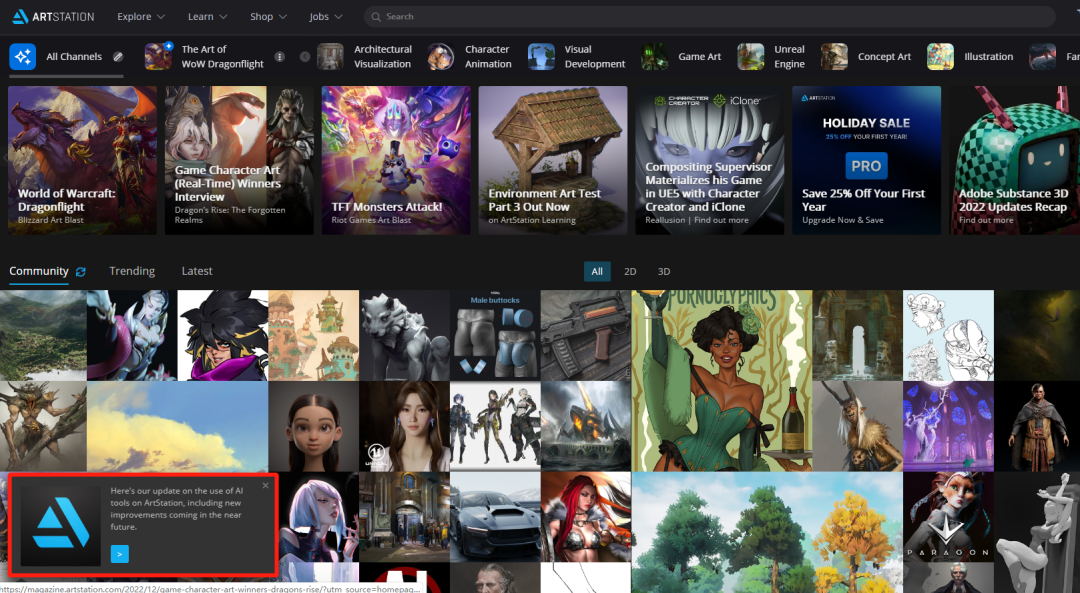Click the ArtStation logo in the header
The width and height of the screenshot is (1080, 593).
point(54,17)
